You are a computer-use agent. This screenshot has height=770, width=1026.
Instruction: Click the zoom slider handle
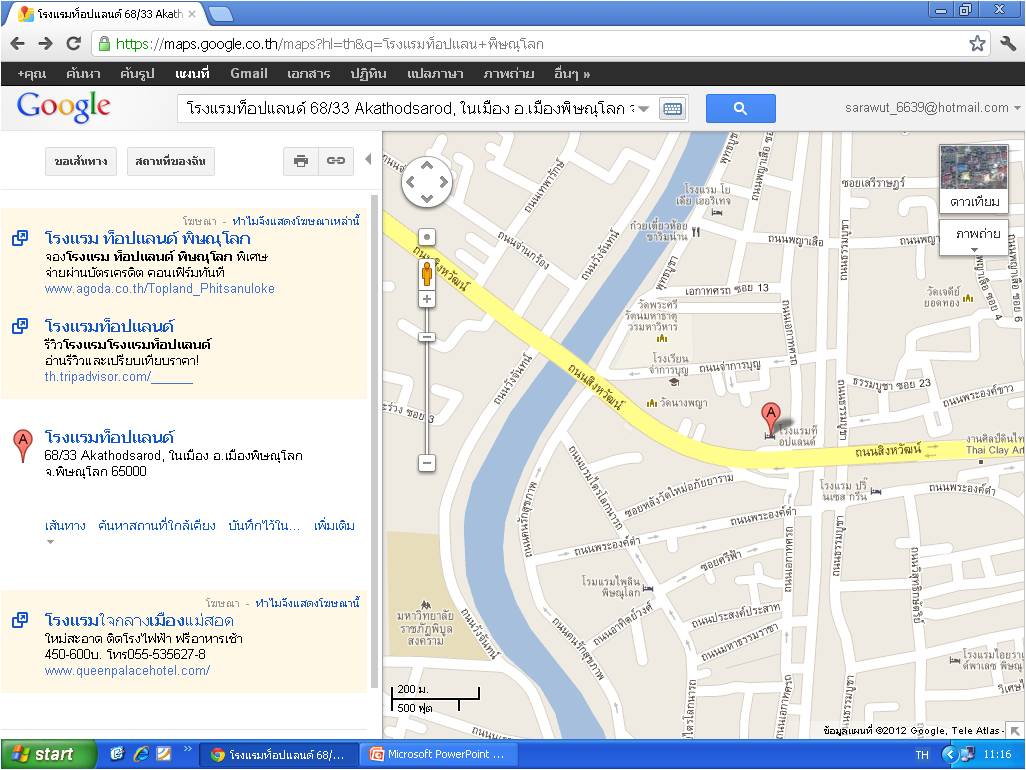click(x=427, y=337)
